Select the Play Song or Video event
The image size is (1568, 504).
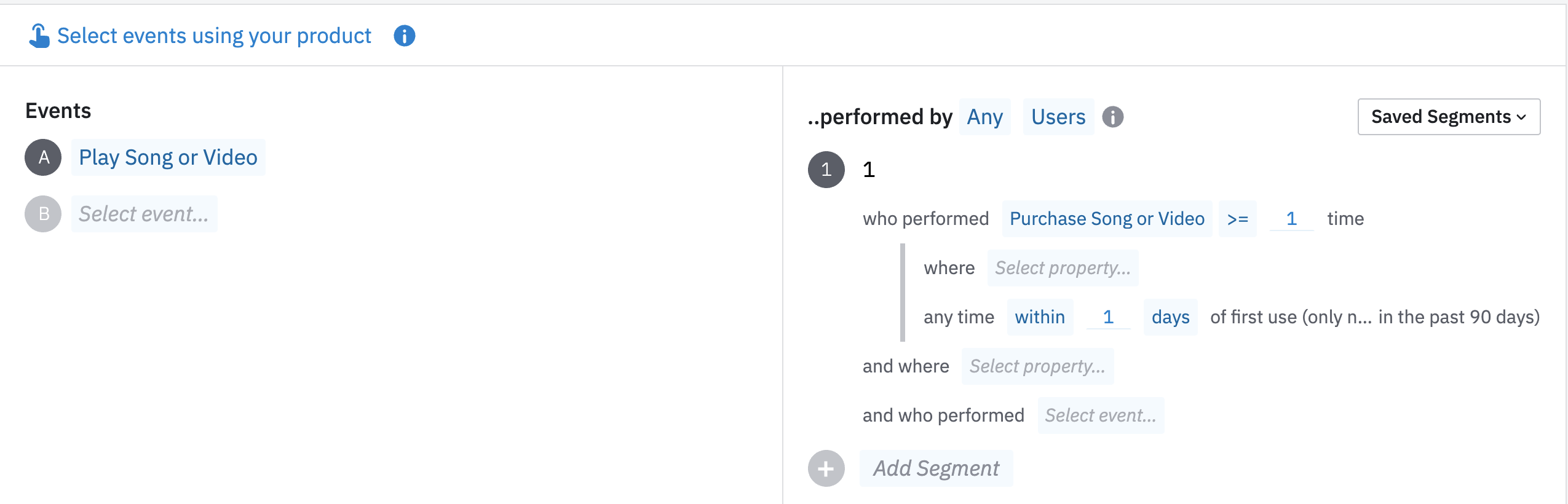(168, 157)
